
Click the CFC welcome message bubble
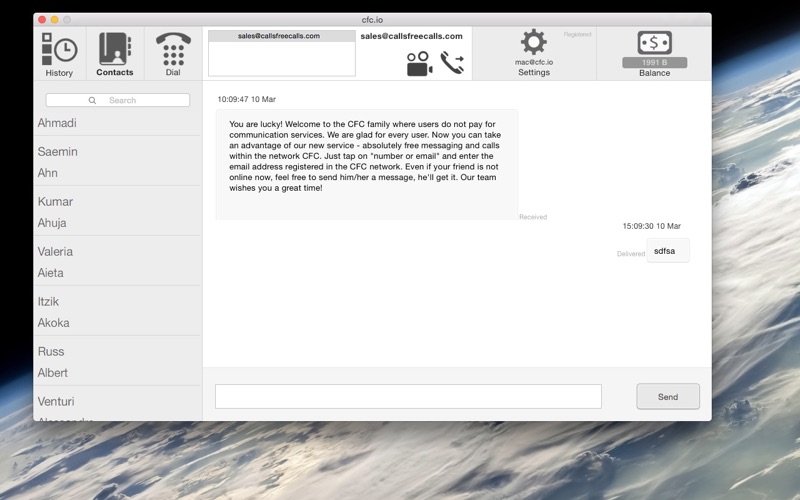tap(366, 164)
